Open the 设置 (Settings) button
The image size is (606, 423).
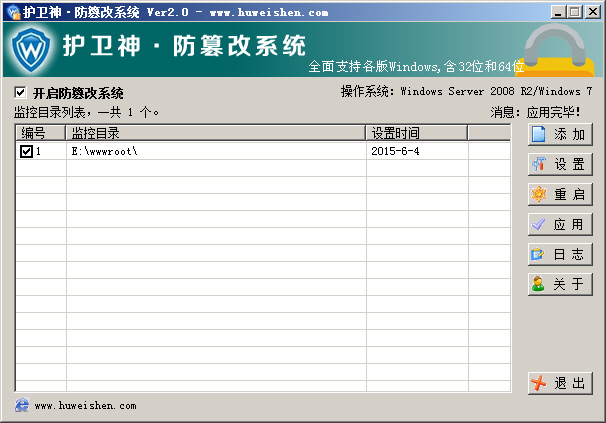pos(560,164)
